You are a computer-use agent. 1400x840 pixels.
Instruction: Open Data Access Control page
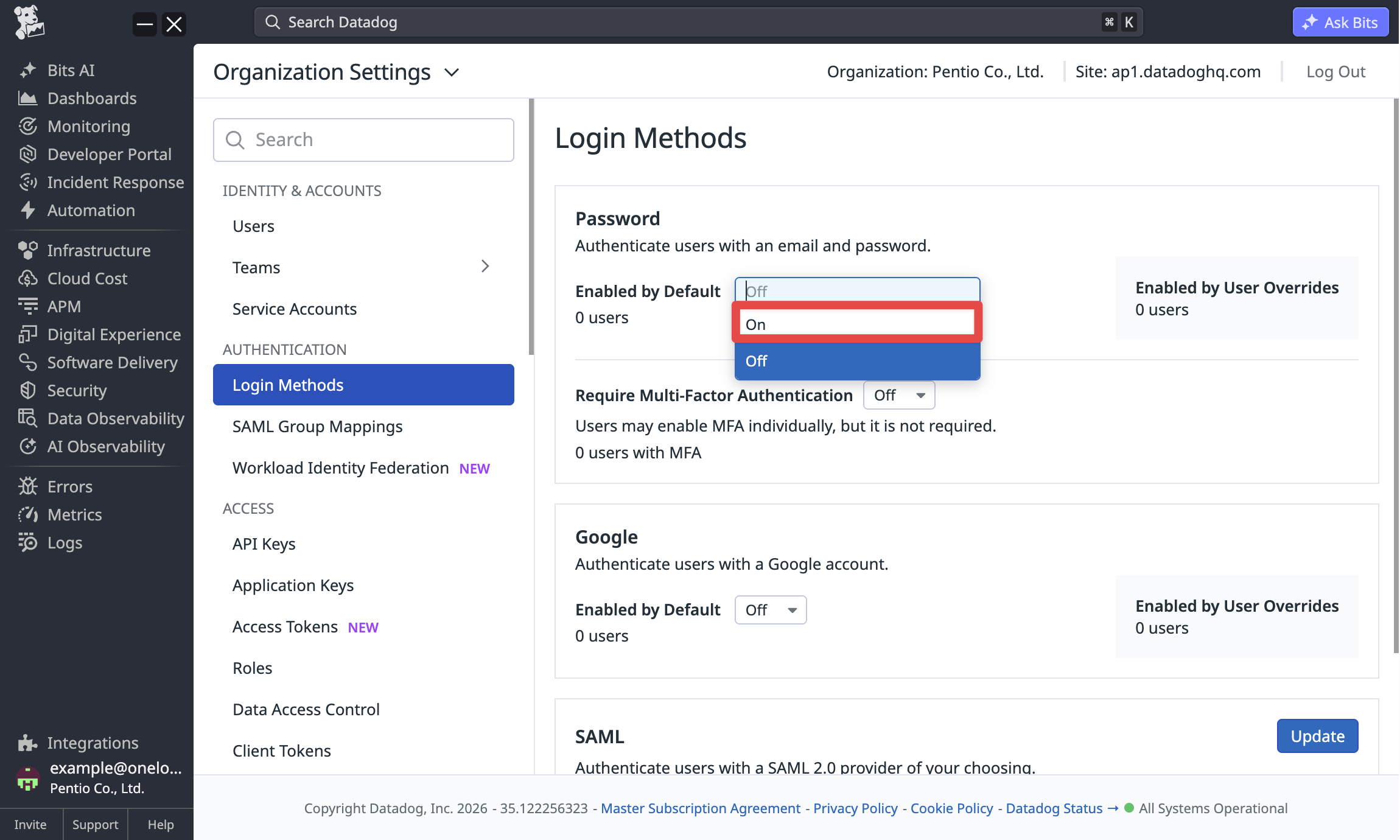363,709
